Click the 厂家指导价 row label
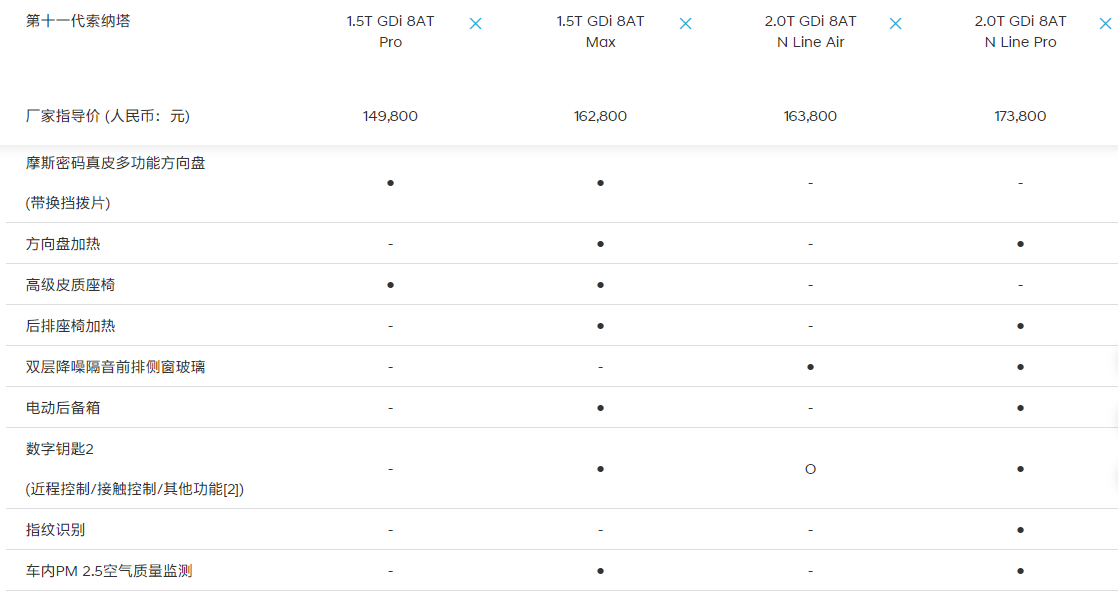 108,116
